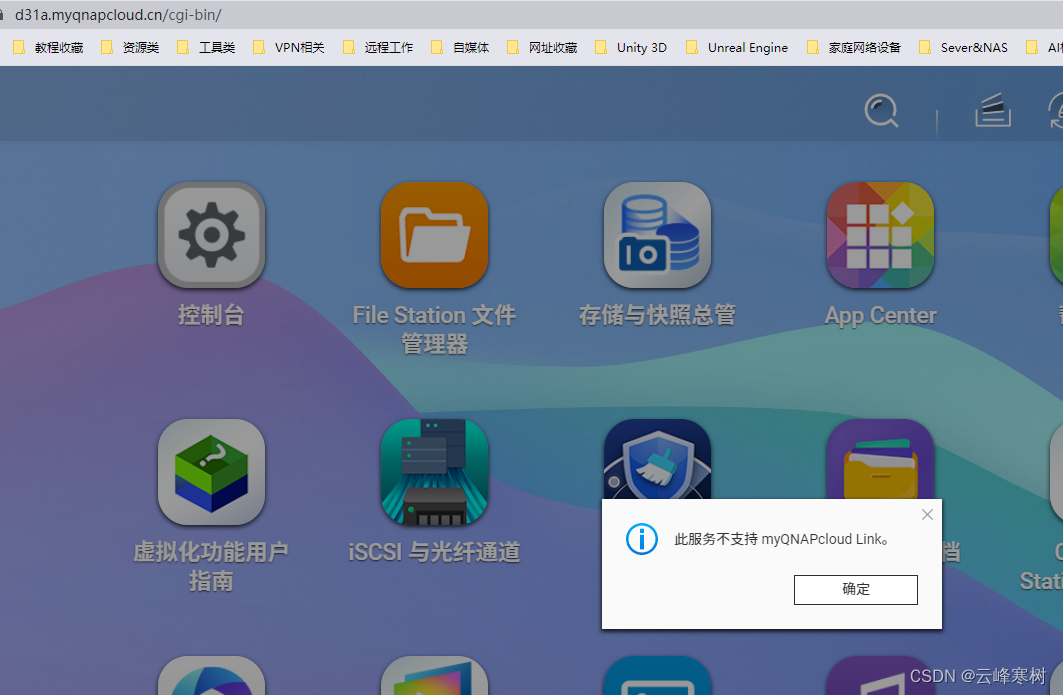Open the 工具类 bookmark folder
This screenshot has width=1063, height=695.
coord(206,47)
